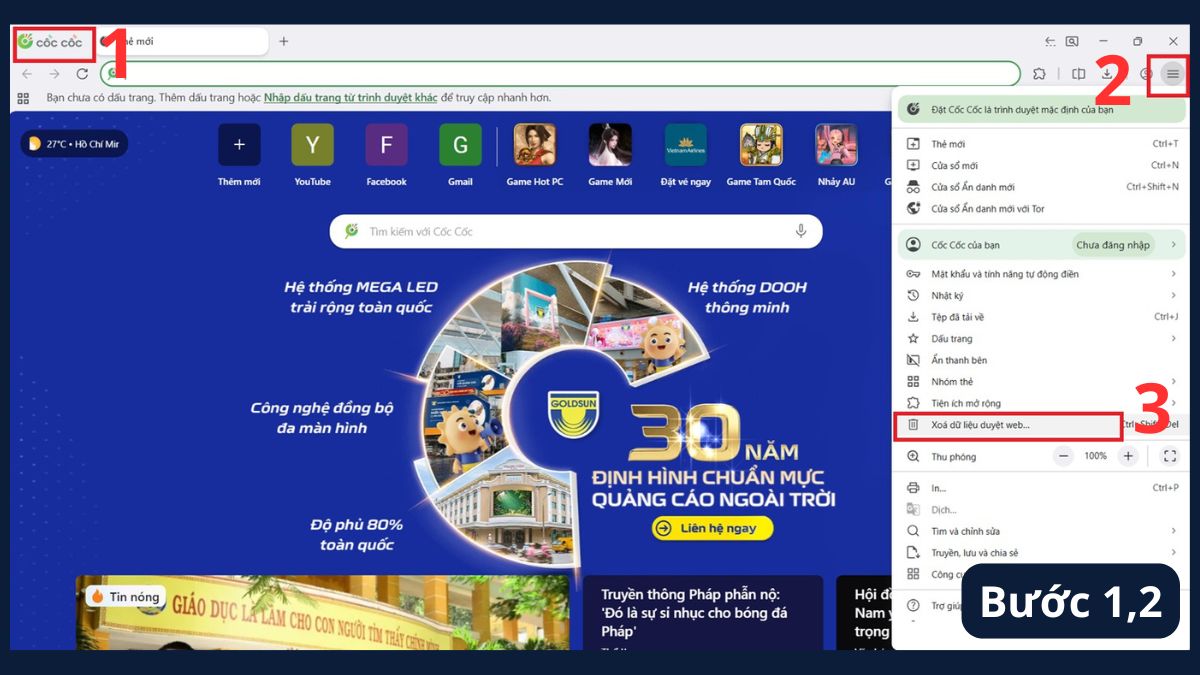Screen dimensions: 1200x675
Task: Open the Game Tam Quốc shortcut
Action: tap(761, 154)
